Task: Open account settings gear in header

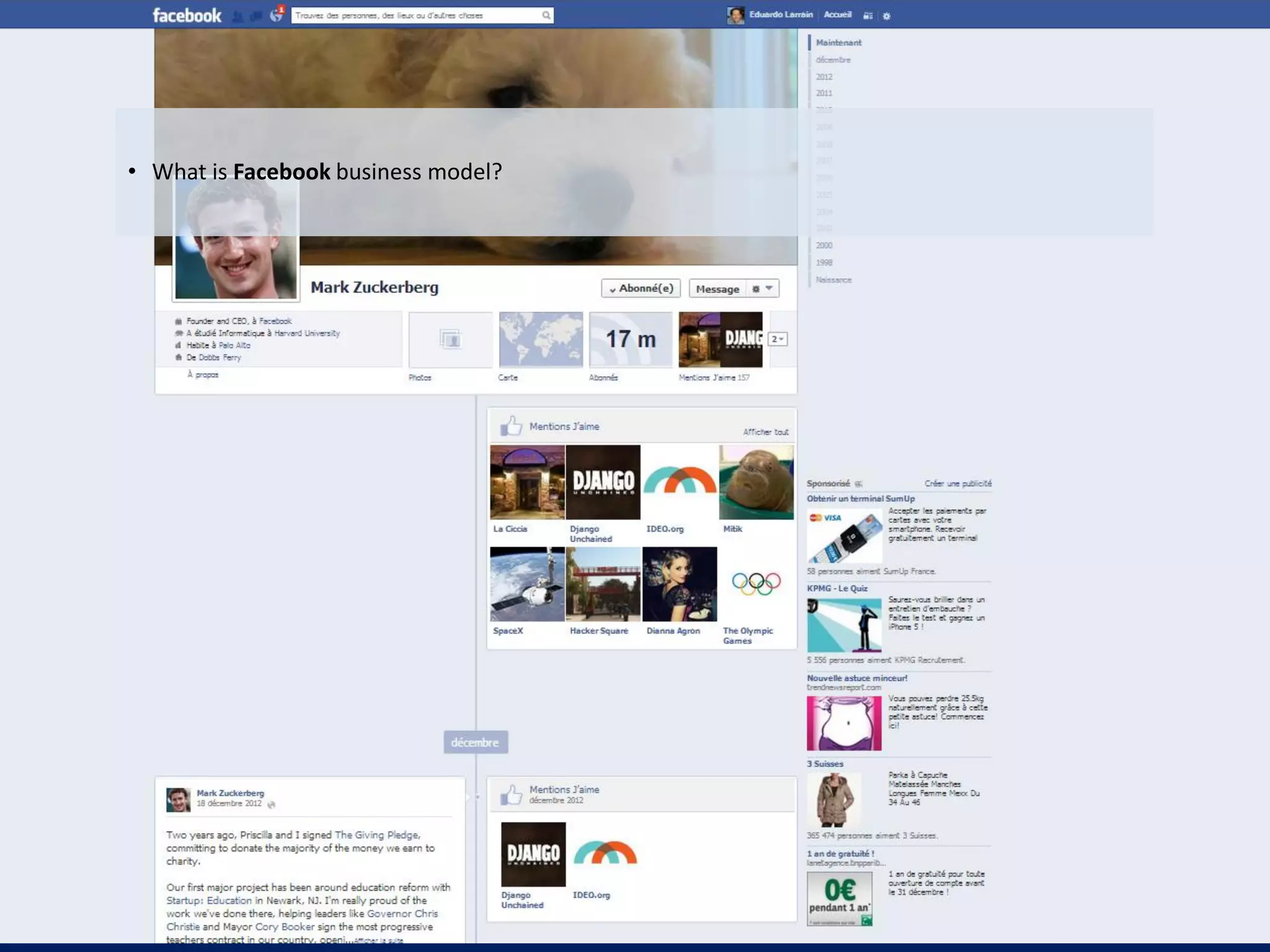Action: pos(886,16)
